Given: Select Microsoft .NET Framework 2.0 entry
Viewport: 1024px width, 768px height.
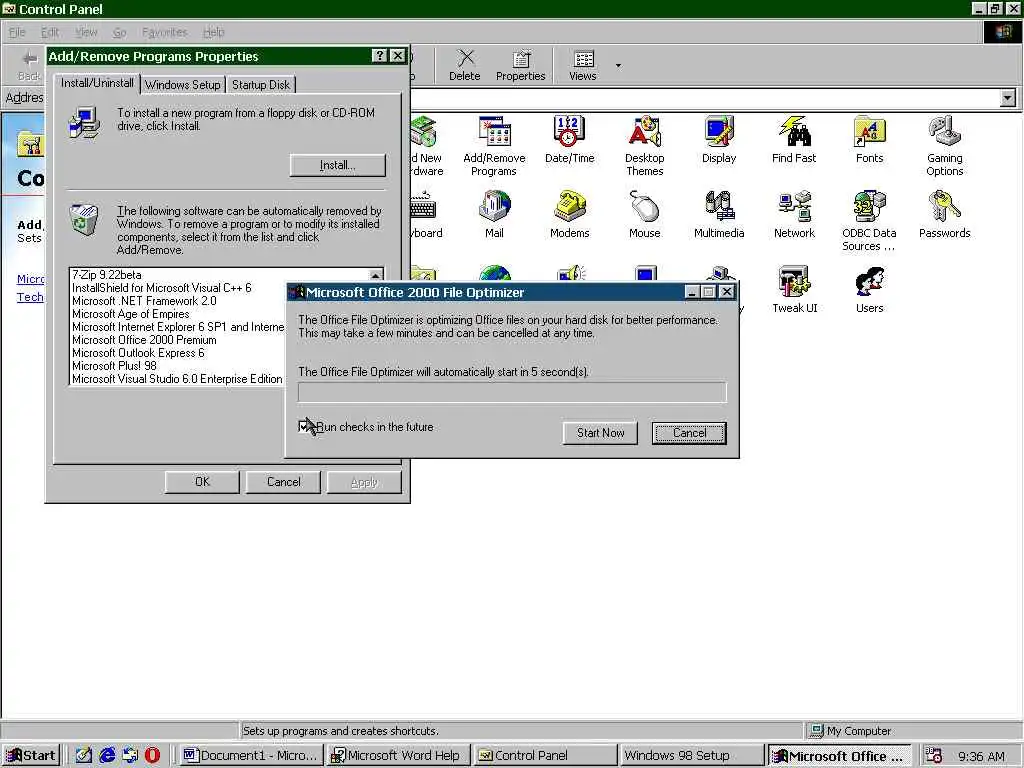Looking at the screenshot, I should (144, 301).
